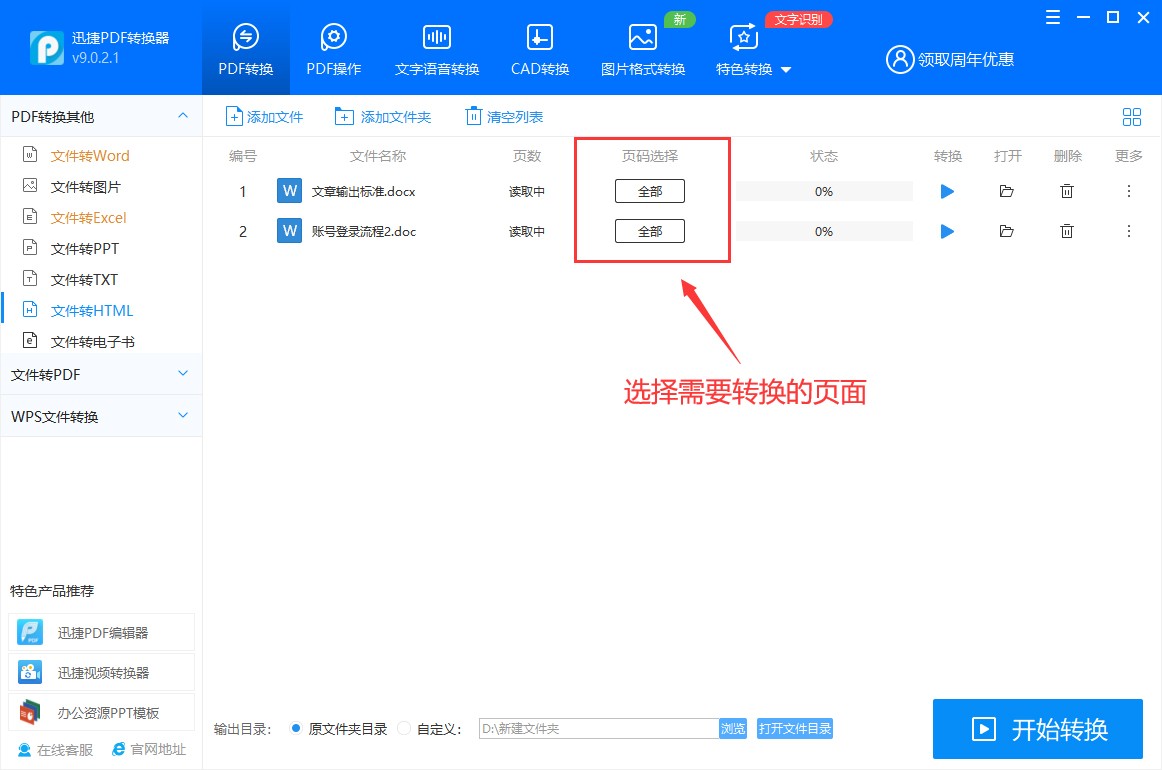Click Word icon of 文章输出标准.docx
Image resolution: width=1162 pixels, height=770 pixels.
pyautogui.click(x=290, y=190)
